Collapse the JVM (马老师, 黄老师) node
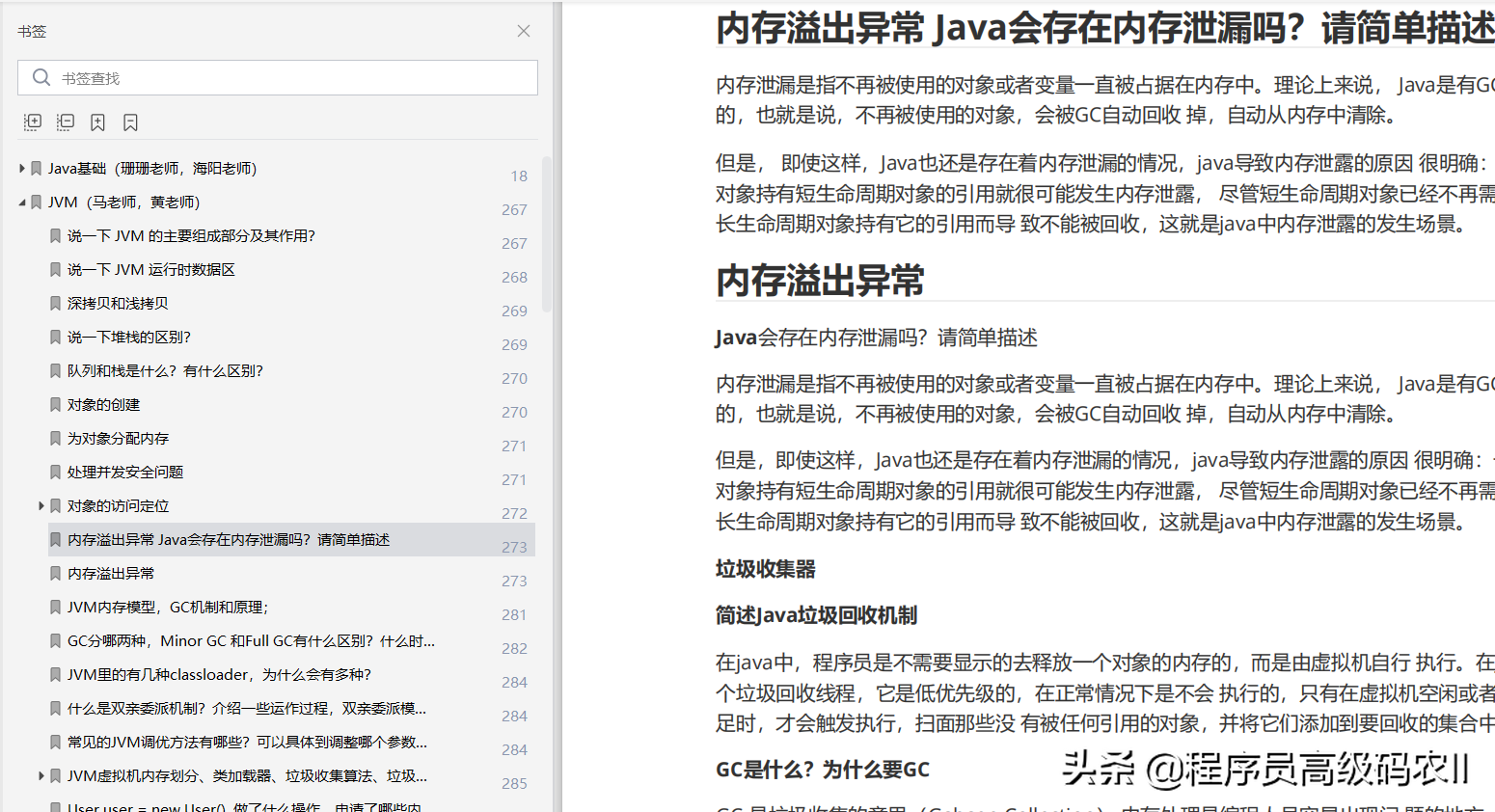Image resolution: width=1495 pixels, height=812 pixels. click(x=22, y=202)
